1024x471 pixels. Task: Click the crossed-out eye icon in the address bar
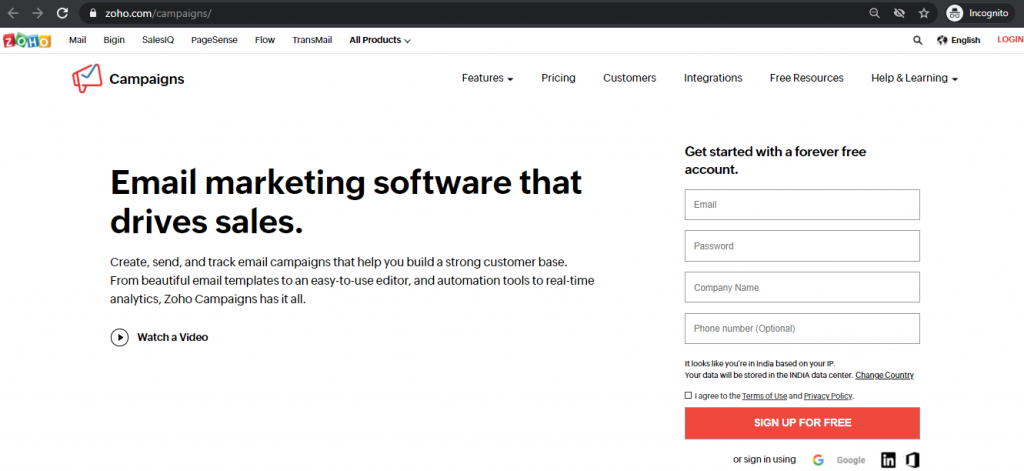pos(899,13)
